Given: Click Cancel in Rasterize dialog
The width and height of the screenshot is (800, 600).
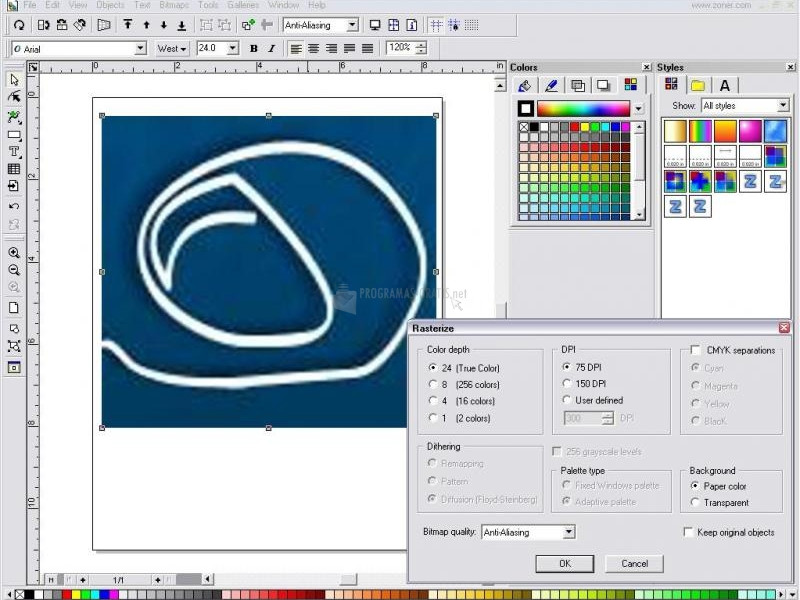Looking at the screenshot, I should (634, 564).
